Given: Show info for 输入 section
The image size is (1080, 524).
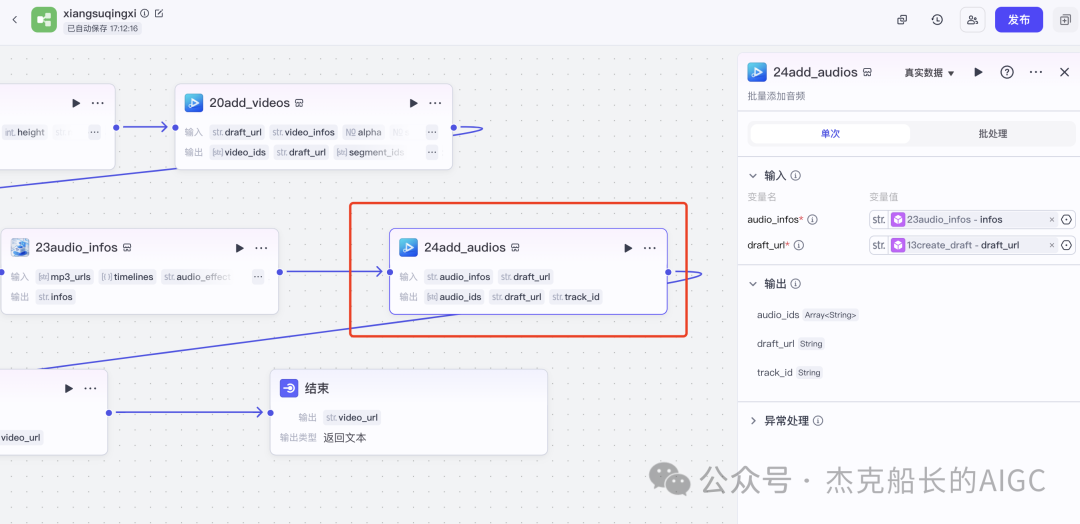Looking at the screenshot, I should point(796,176).
